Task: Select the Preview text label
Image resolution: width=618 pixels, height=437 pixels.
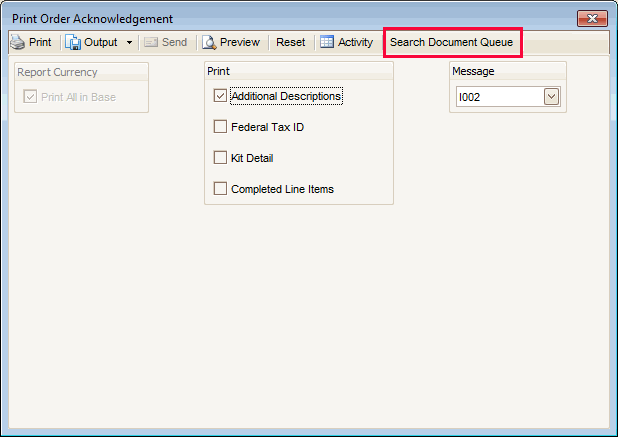Action: (240, 42)
